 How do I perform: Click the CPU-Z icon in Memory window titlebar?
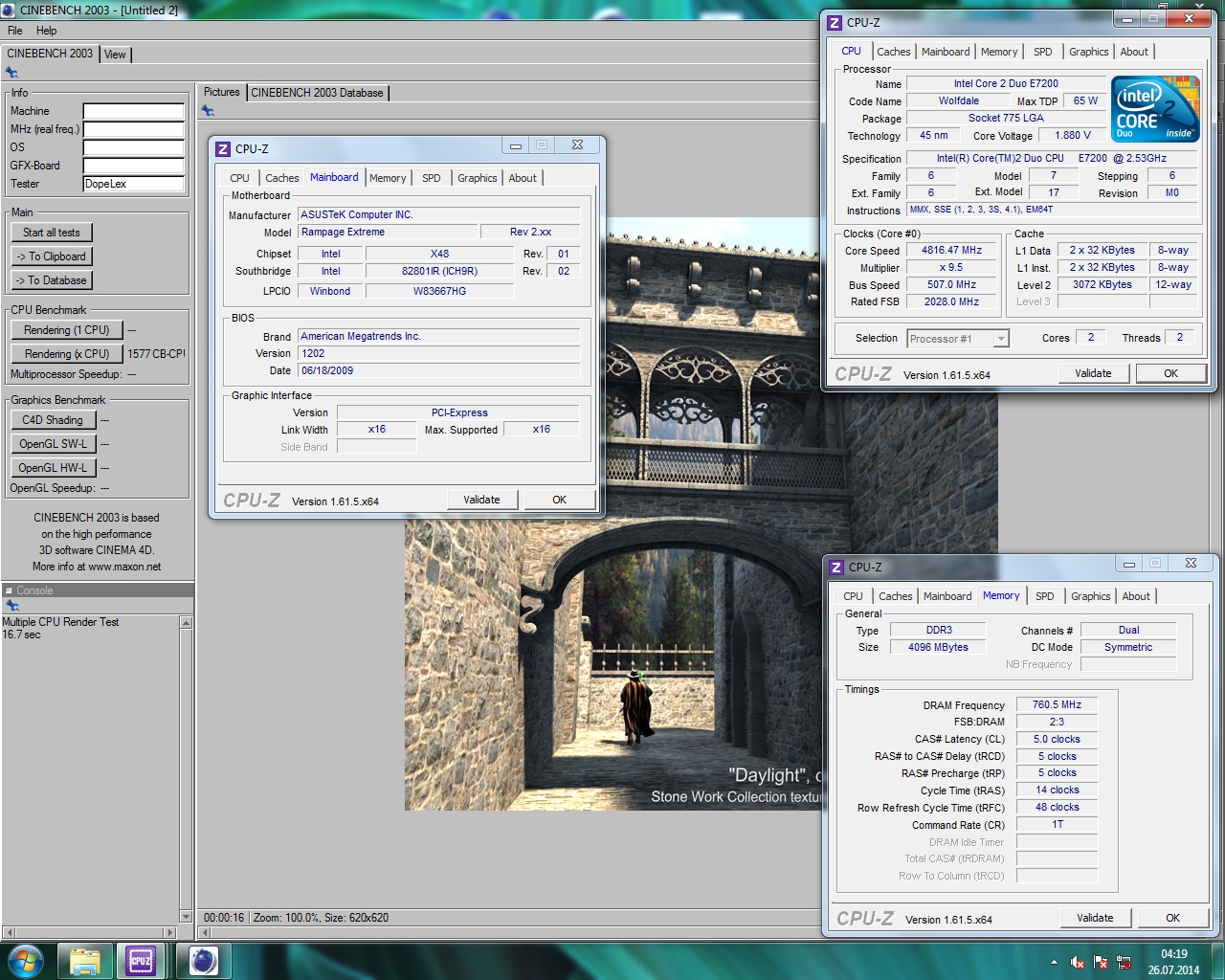point(836,567)
